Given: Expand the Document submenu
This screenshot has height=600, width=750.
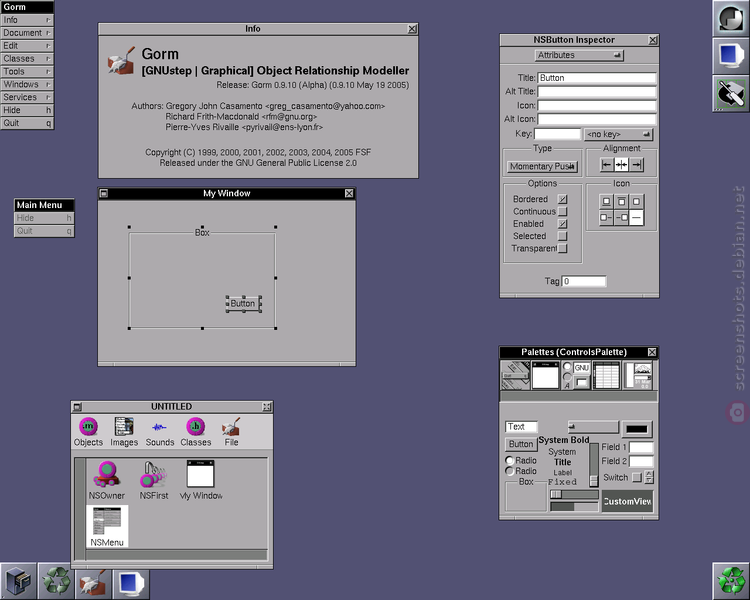Looking at the screenshot, I should tap(27, 33).
